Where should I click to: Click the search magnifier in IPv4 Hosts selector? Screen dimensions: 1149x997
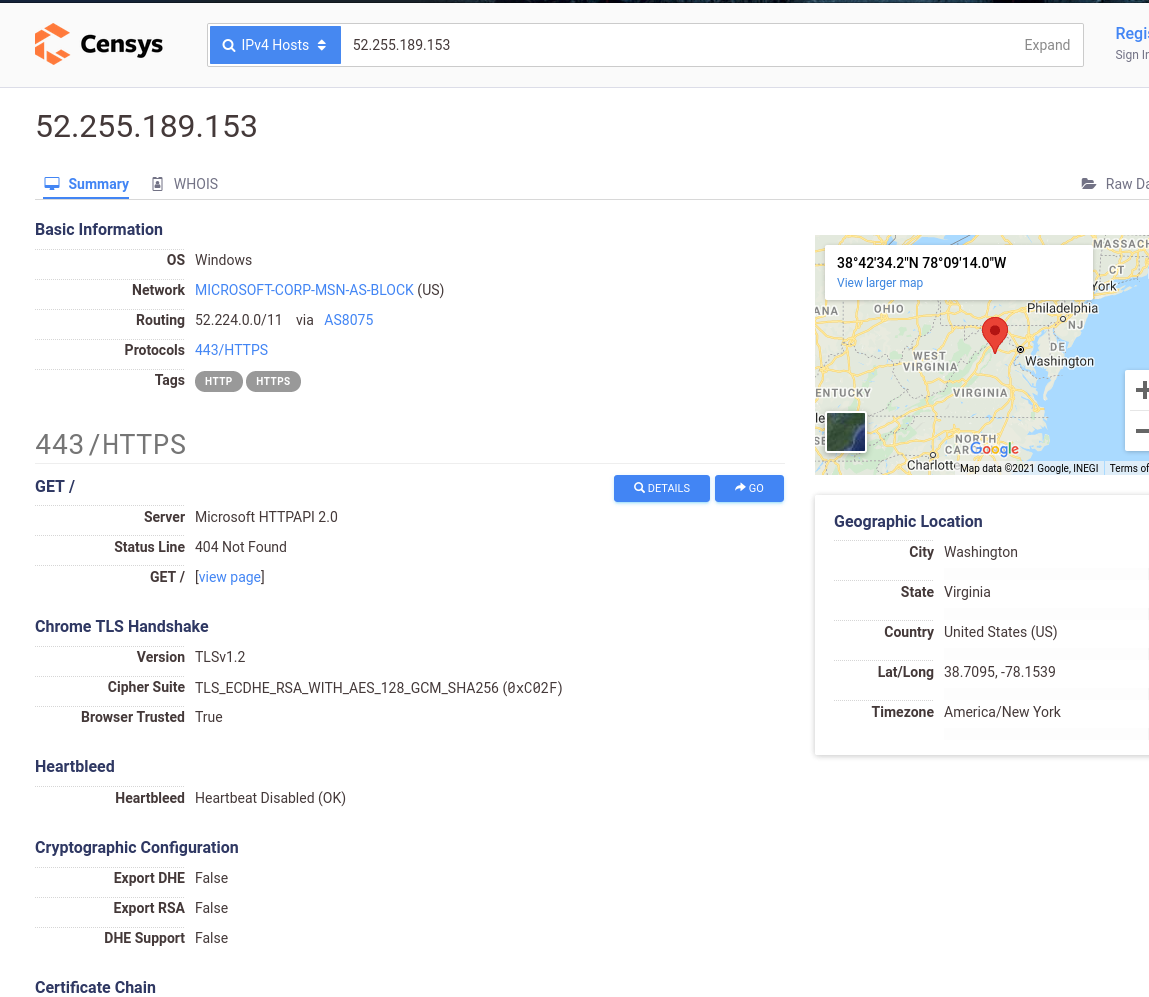pyautogui.click(x=229, y=44)
